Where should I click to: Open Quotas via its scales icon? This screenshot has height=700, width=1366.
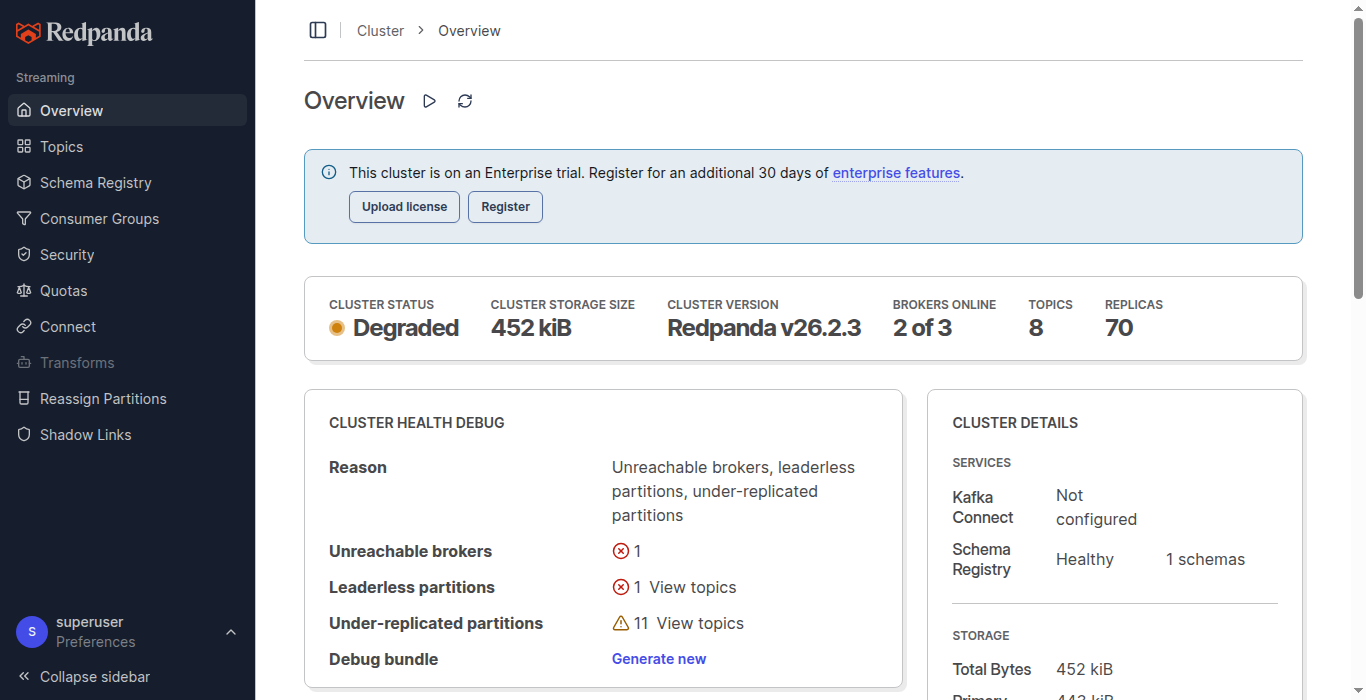point(24,291)
